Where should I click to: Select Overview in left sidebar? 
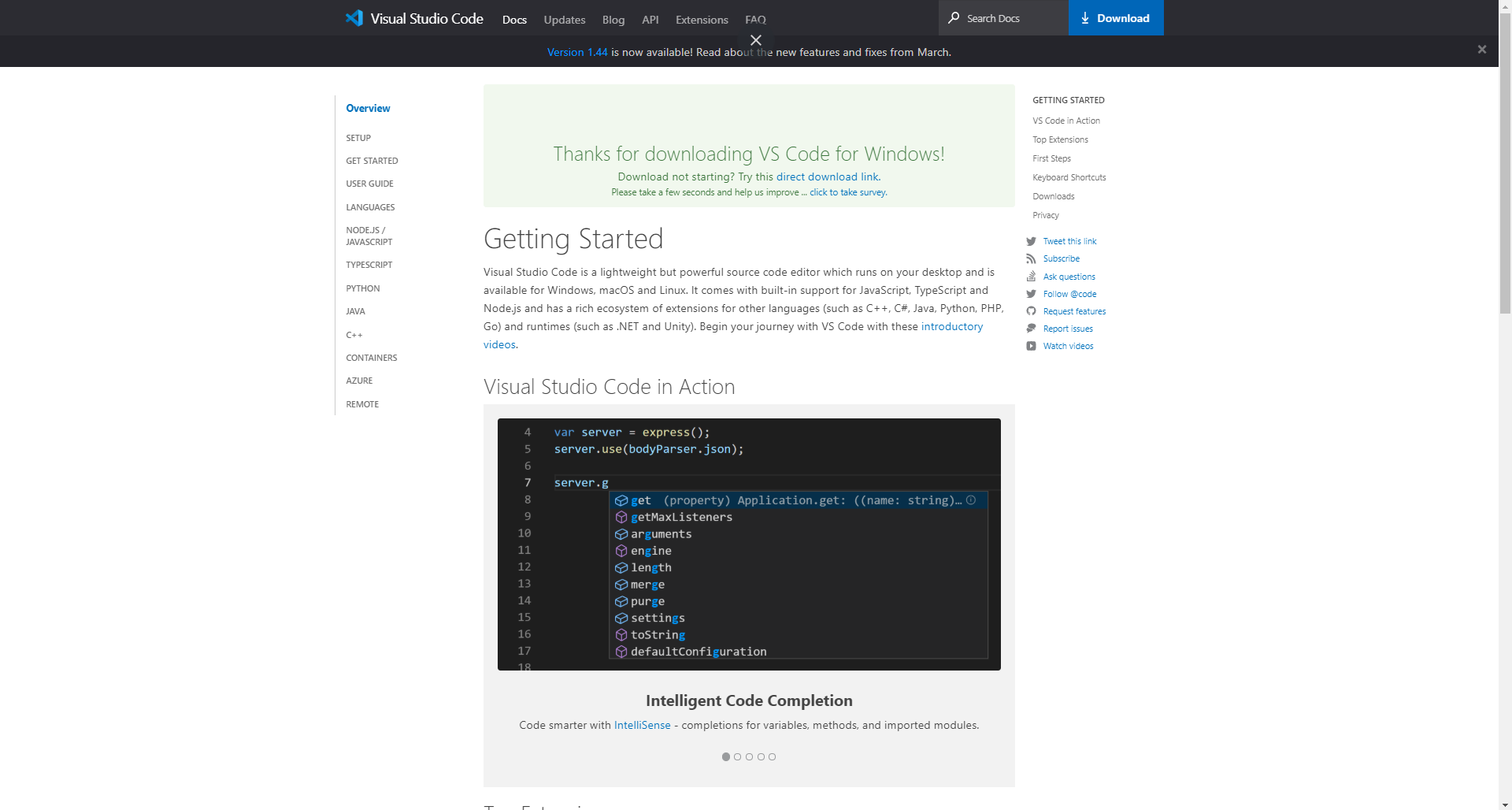[x=368, y=108]
